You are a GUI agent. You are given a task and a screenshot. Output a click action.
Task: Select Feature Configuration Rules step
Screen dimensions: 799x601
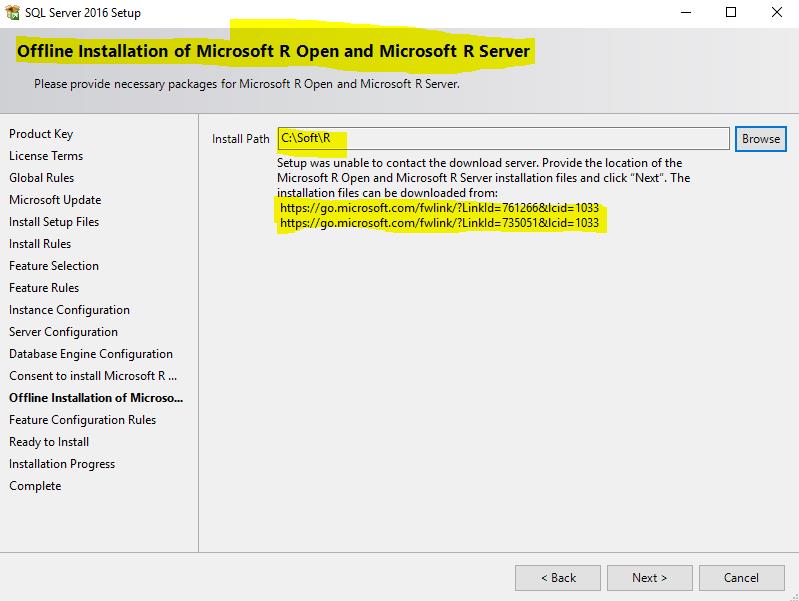tap(83, 420)
